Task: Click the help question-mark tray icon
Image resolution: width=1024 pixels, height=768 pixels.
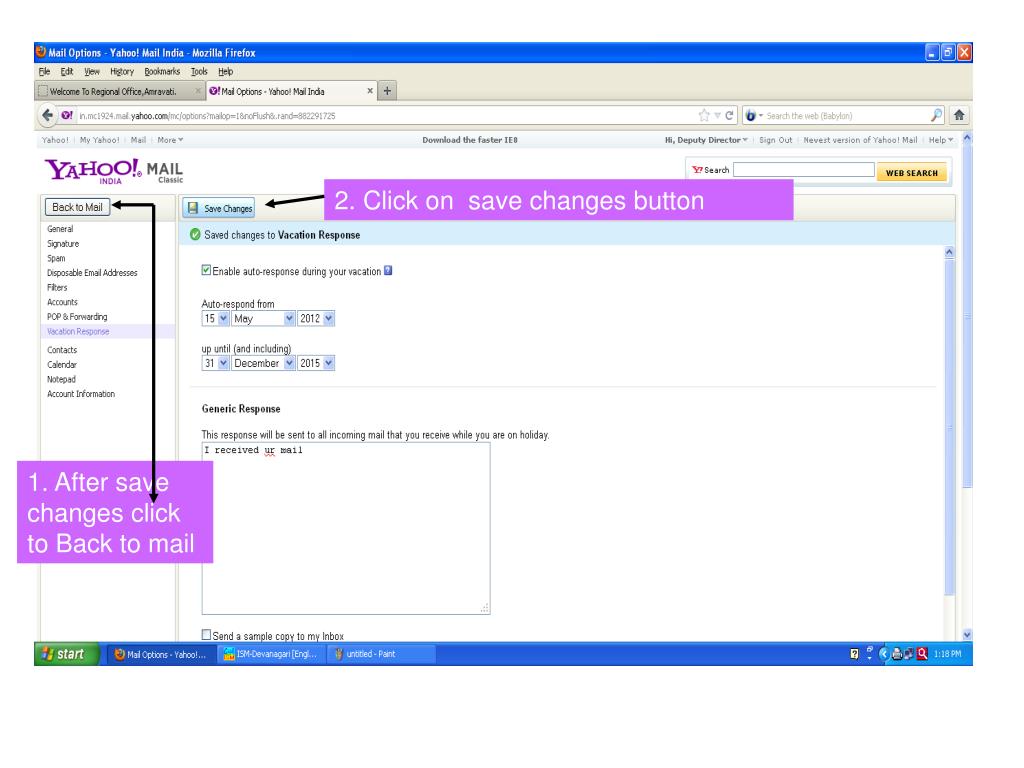Action: [x=854, y=654]
